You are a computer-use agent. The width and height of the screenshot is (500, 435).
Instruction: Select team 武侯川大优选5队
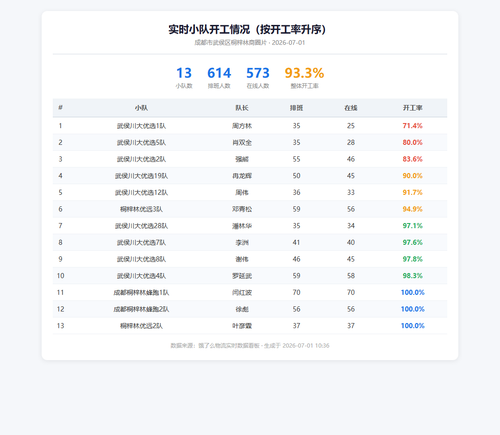(141, 142)
